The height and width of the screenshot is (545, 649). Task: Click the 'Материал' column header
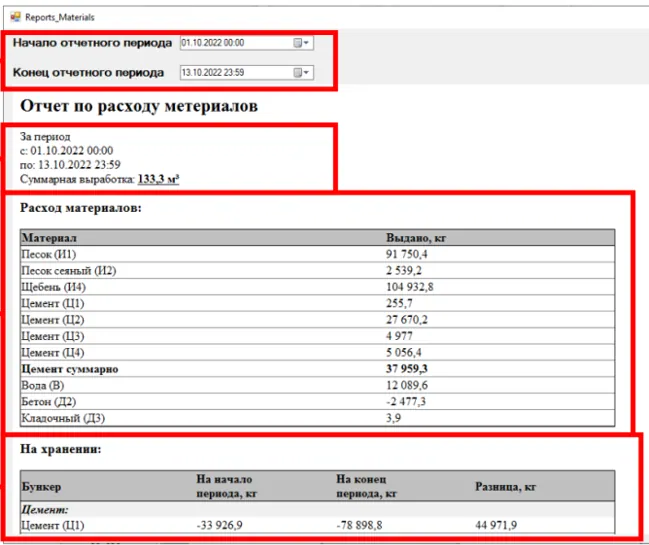tap(49, 238)
